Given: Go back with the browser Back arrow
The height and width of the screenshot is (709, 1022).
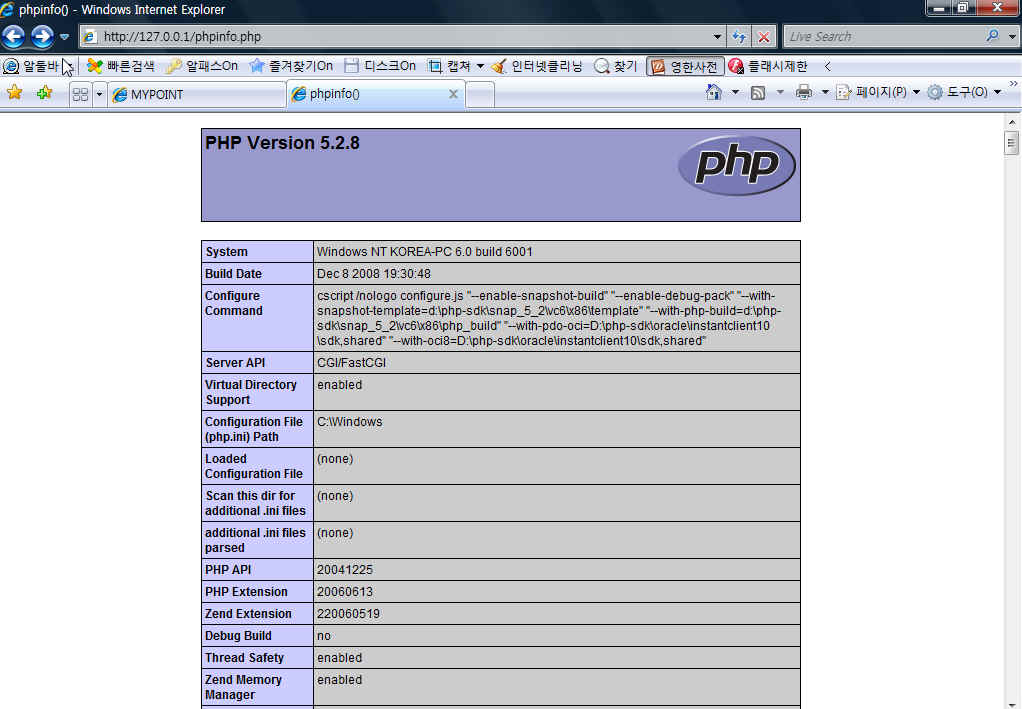Looking at the screenshot, I should (x=12, y=36).
